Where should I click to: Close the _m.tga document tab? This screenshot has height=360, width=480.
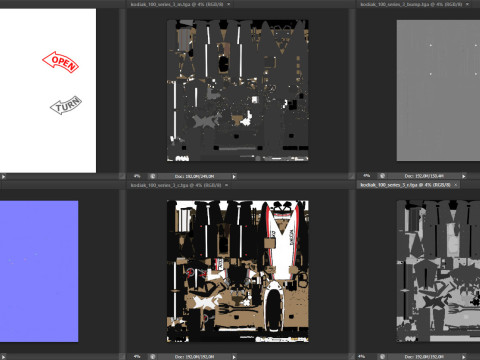tap(229, 4)
